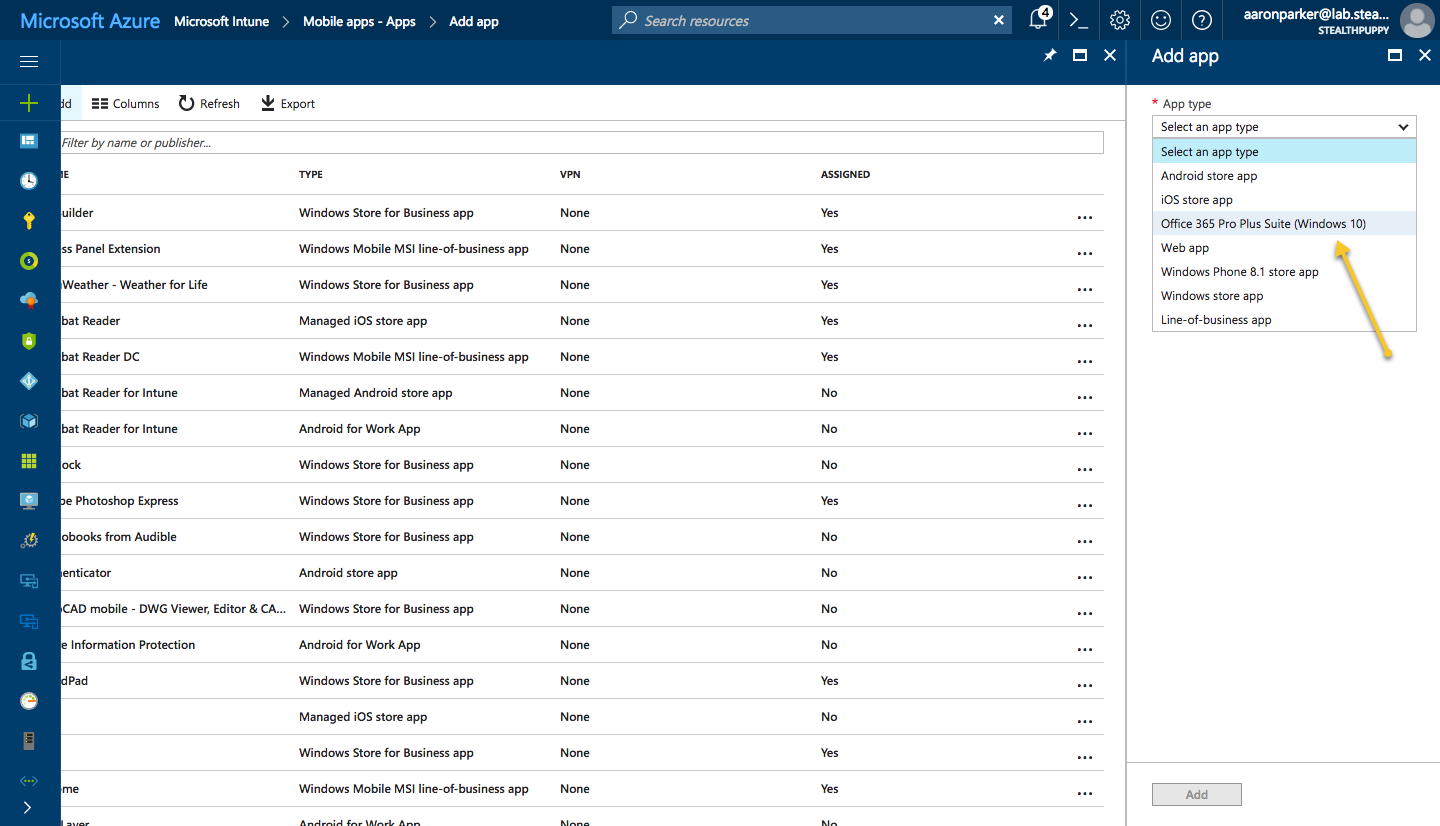Click the smiley feedback icon

(x=1161, y=20)
